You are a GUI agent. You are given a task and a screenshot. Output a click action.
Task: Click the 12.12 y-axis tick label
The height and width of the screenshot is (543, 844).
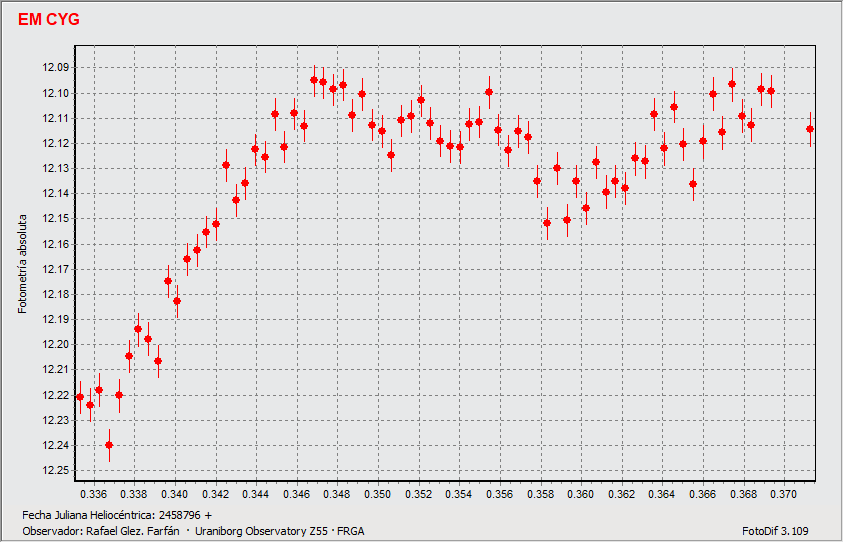coord(55,144)
